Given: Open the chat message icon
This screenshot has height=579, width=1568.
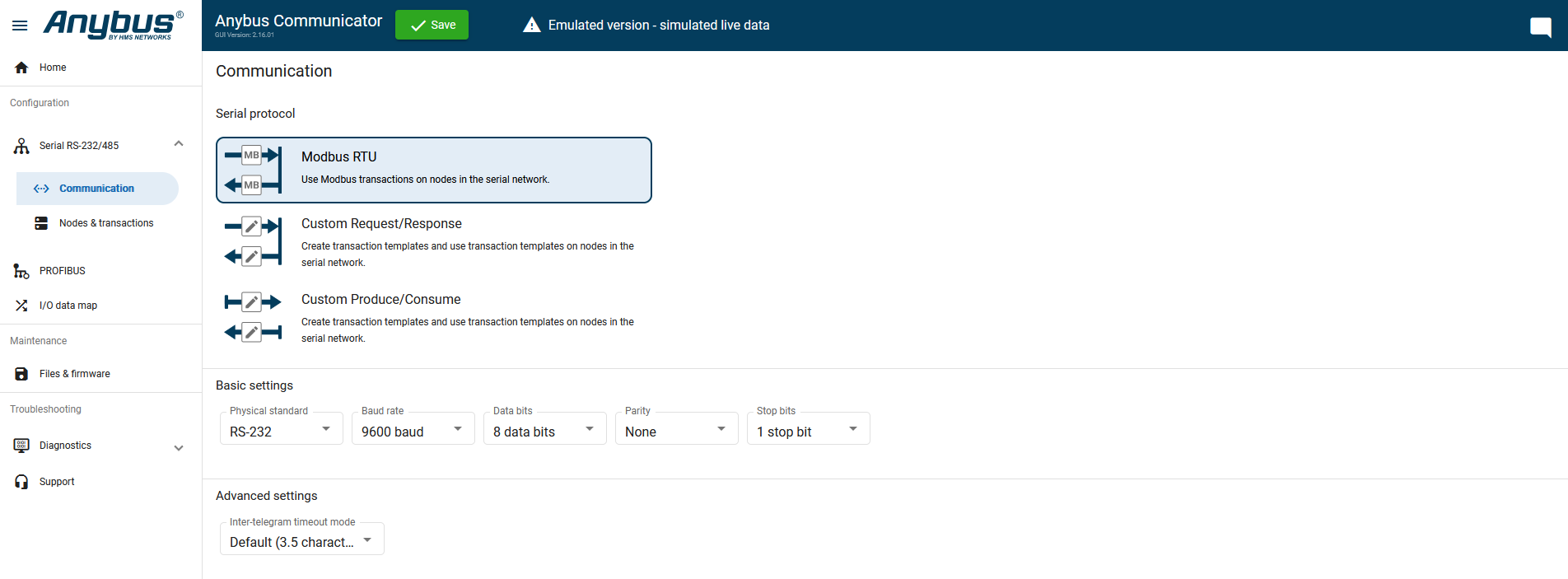Looking at the screenshot, I should click(1540, 26).
